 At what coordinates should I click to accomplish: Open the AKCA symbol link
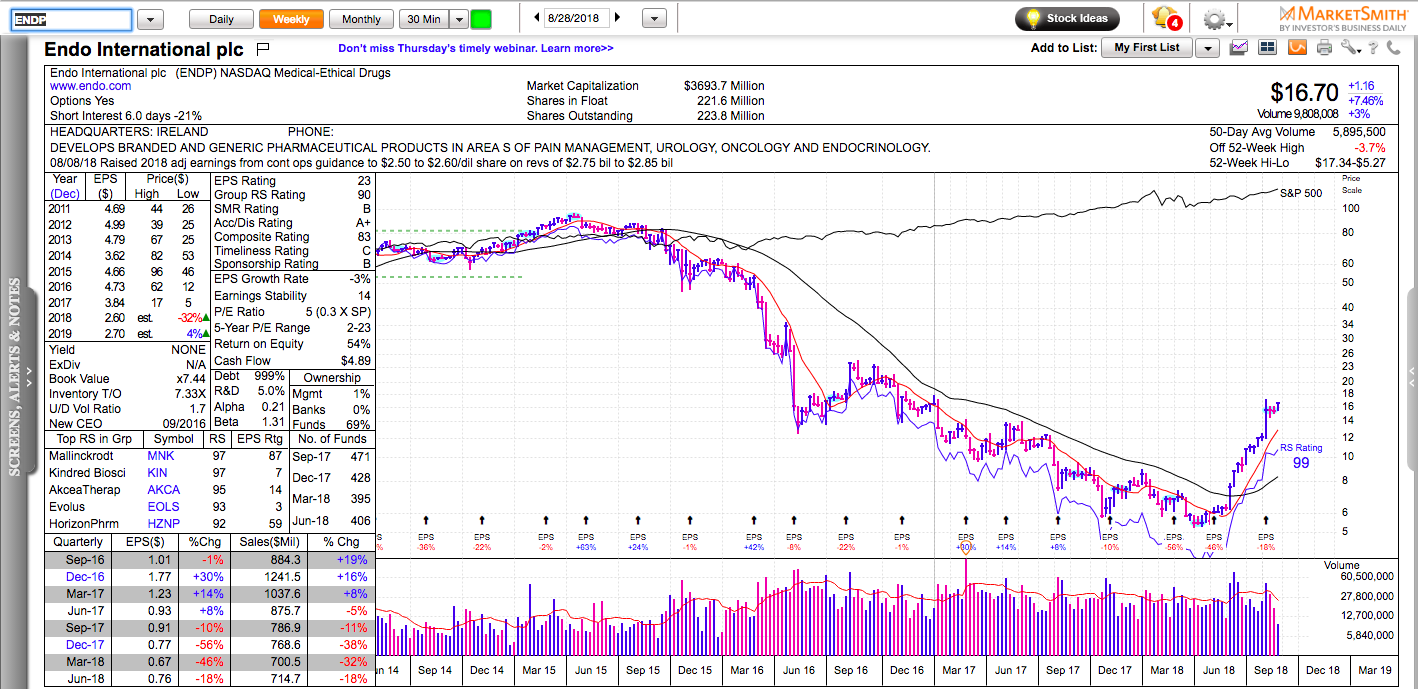pyautogui.click(x=163, y=490)
